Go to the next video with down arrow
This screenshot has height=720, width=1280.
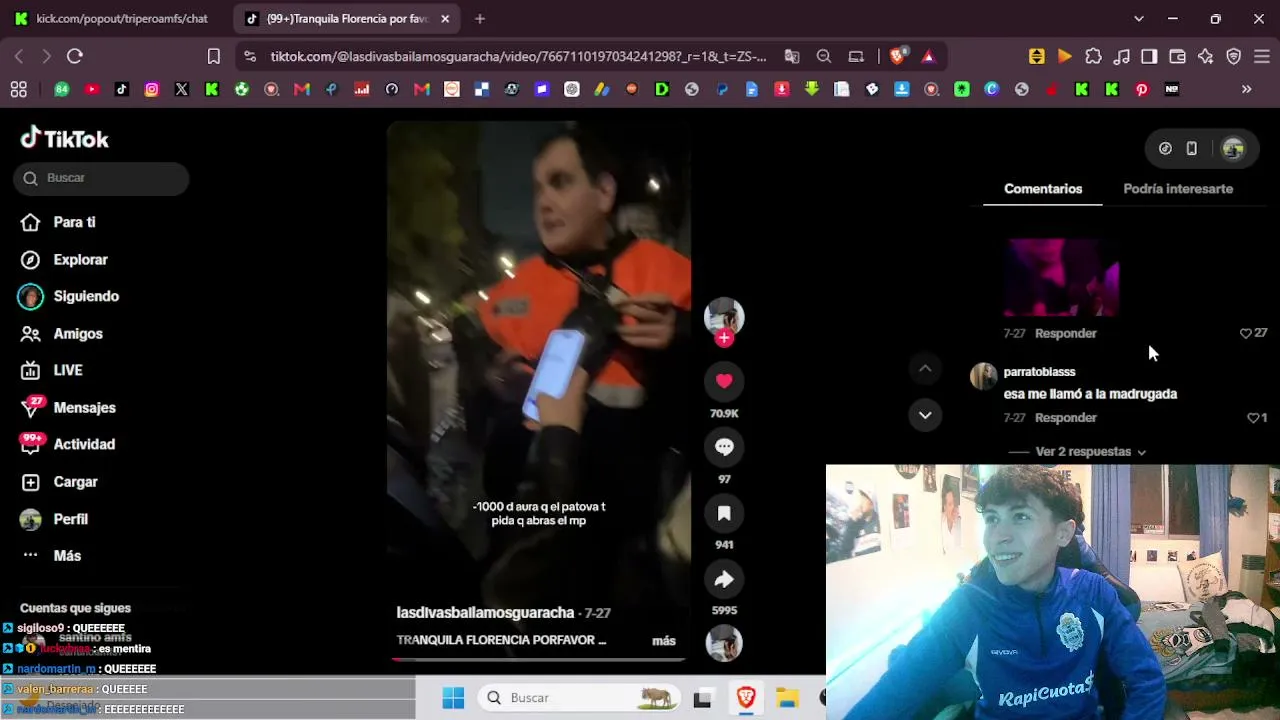[x=925, y=415]
